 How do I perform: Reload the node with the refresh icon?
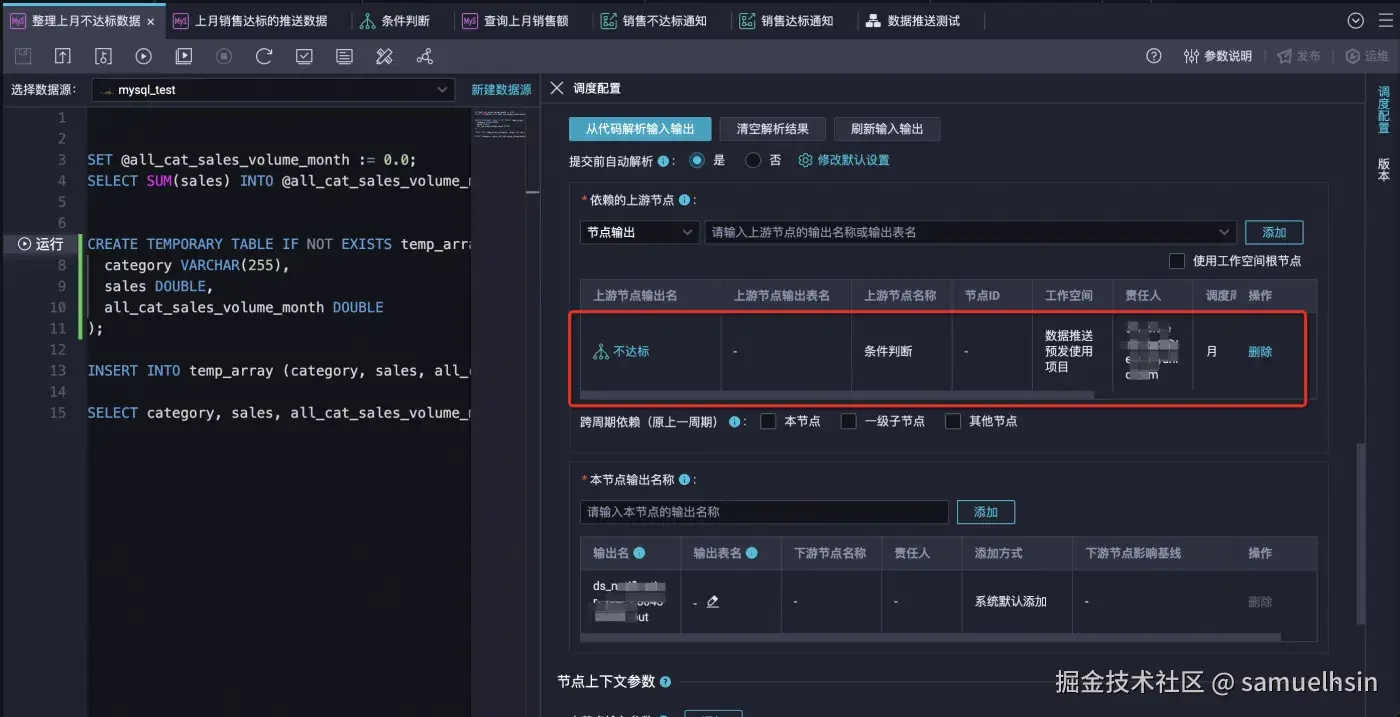coord(264,57)
